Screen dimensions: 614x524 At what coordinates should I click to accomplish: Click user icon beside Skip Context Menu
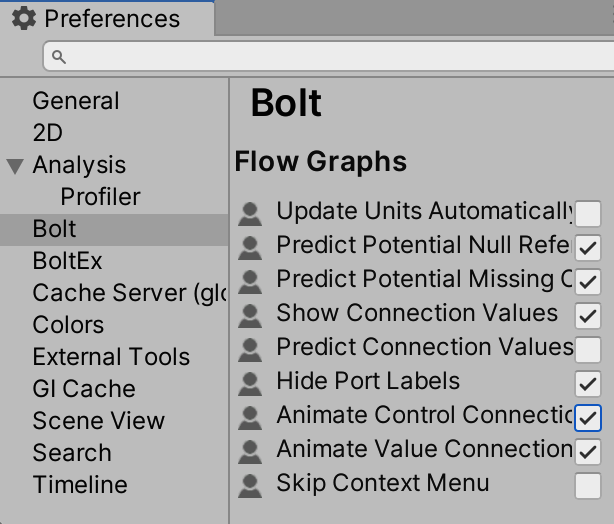[251, 486]
